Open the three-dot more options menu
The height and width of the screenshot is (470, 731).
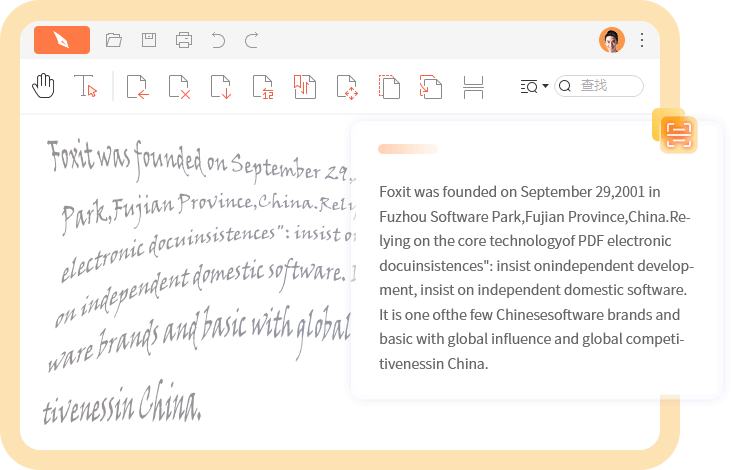pyautogui.click(x=642, y=40)
